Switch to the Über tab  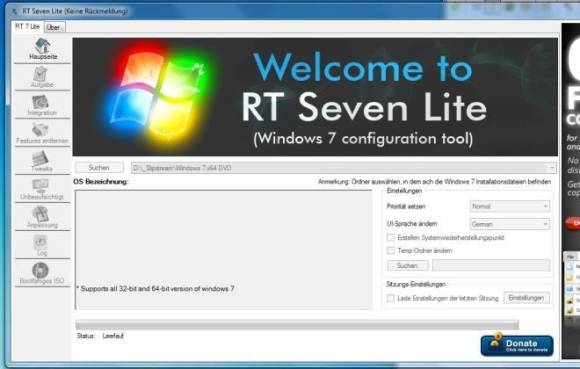point(54,27)
